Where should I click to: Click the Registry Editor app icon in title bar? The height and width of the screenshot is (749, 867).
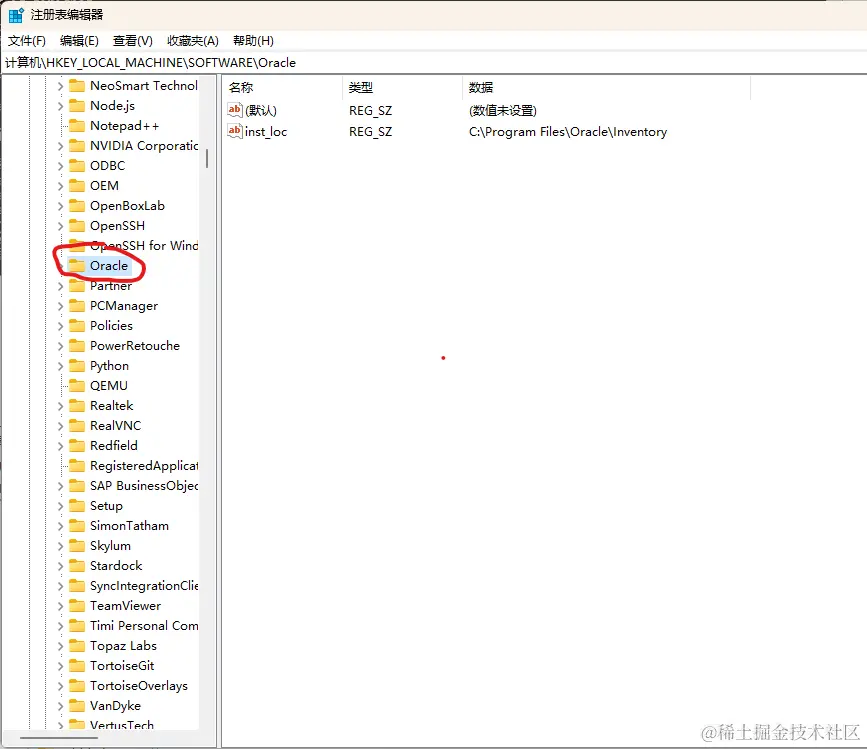pyautogui.click(x=16, y=15)
